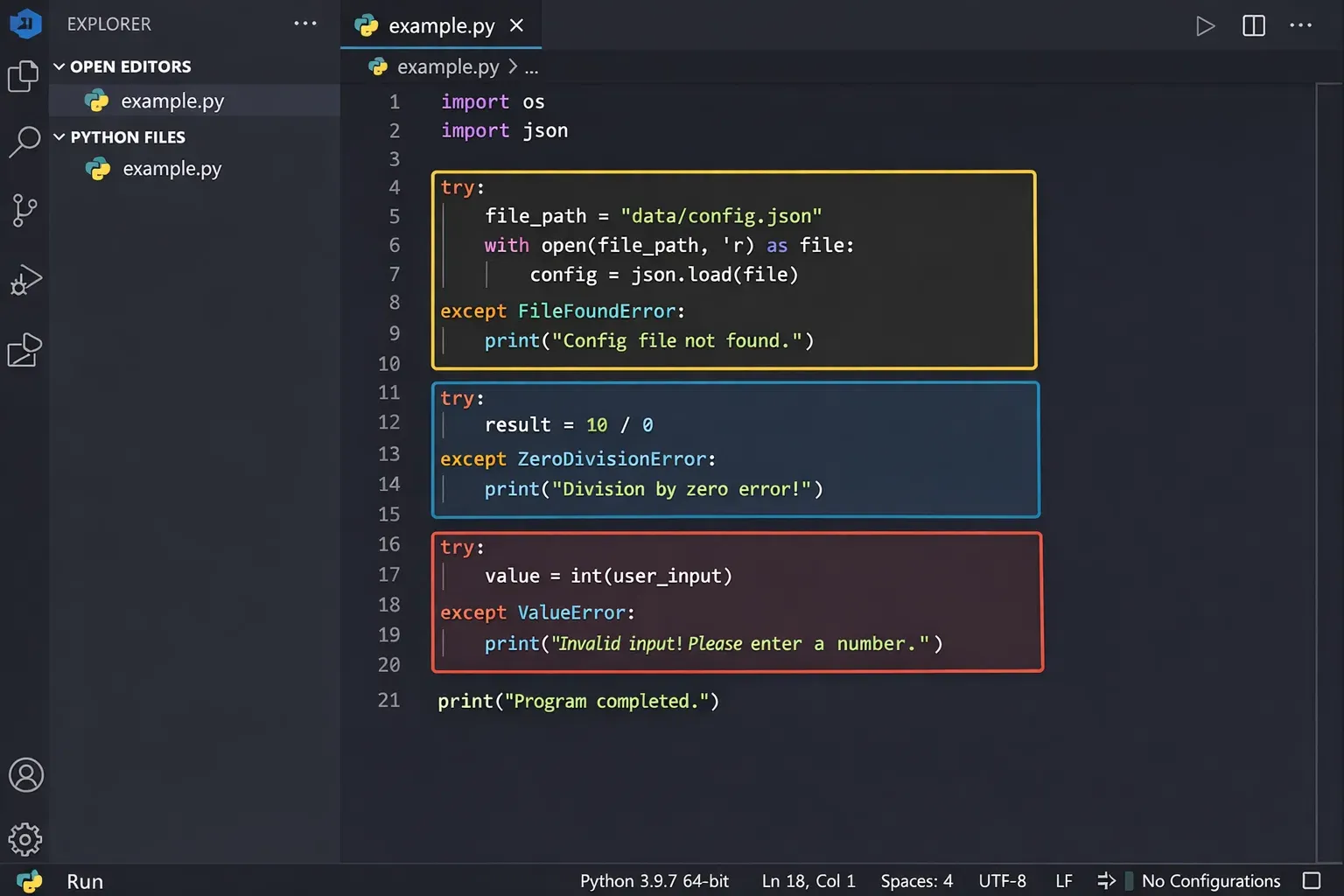Open the Extensions view in activity bar
The height and width of the screenshot is (896, 1344).
[24, 350]
